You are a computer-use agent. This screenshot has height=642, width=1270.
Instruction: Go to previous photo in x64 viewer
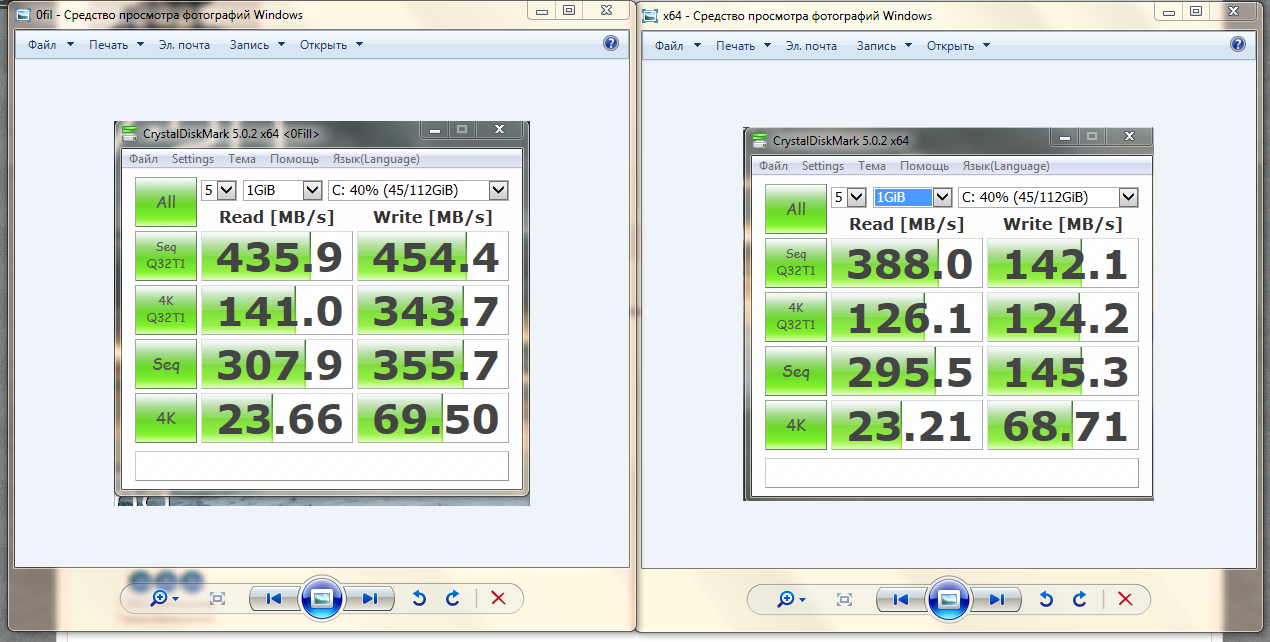[x=901, y=599]
